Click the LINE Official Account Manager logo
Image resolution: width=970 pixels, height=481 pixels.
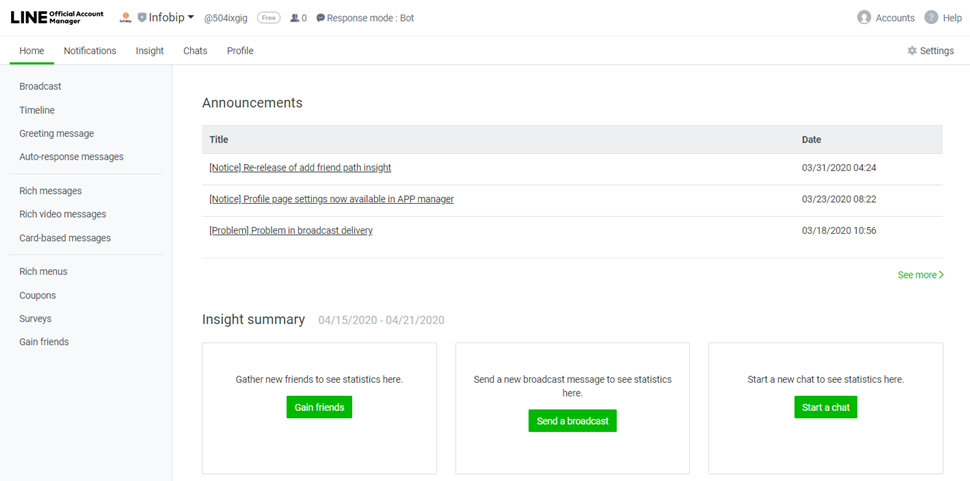coord(56,17)
